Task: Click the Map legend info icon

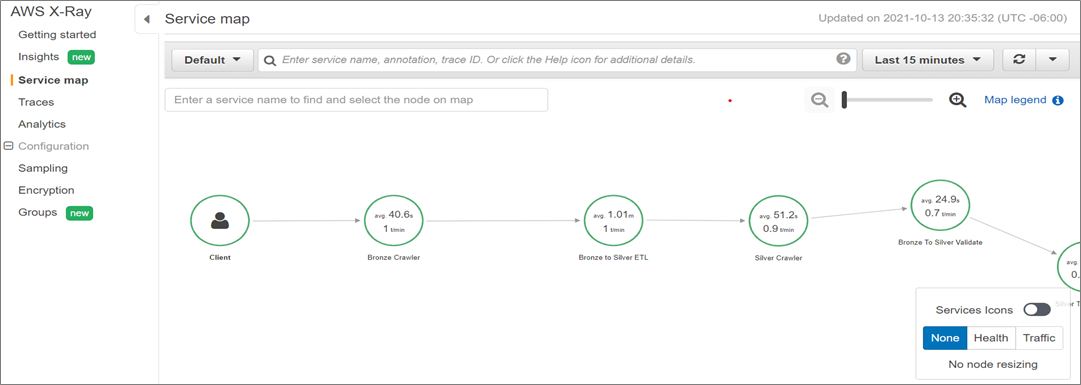Action: (1058, 100)
